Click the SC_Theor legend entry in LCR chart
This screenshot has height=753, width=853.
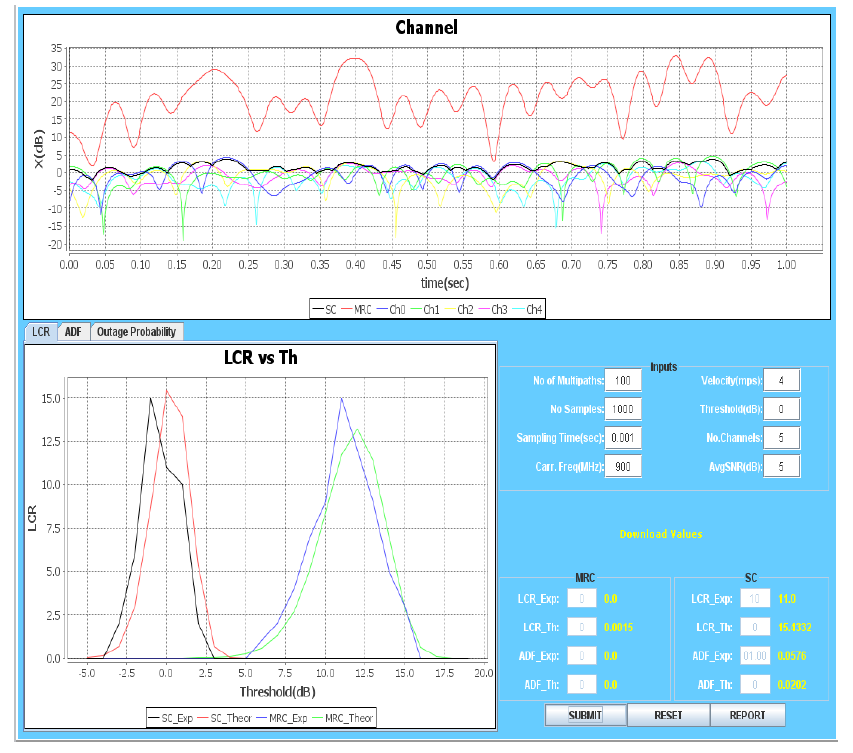(227, 717)
